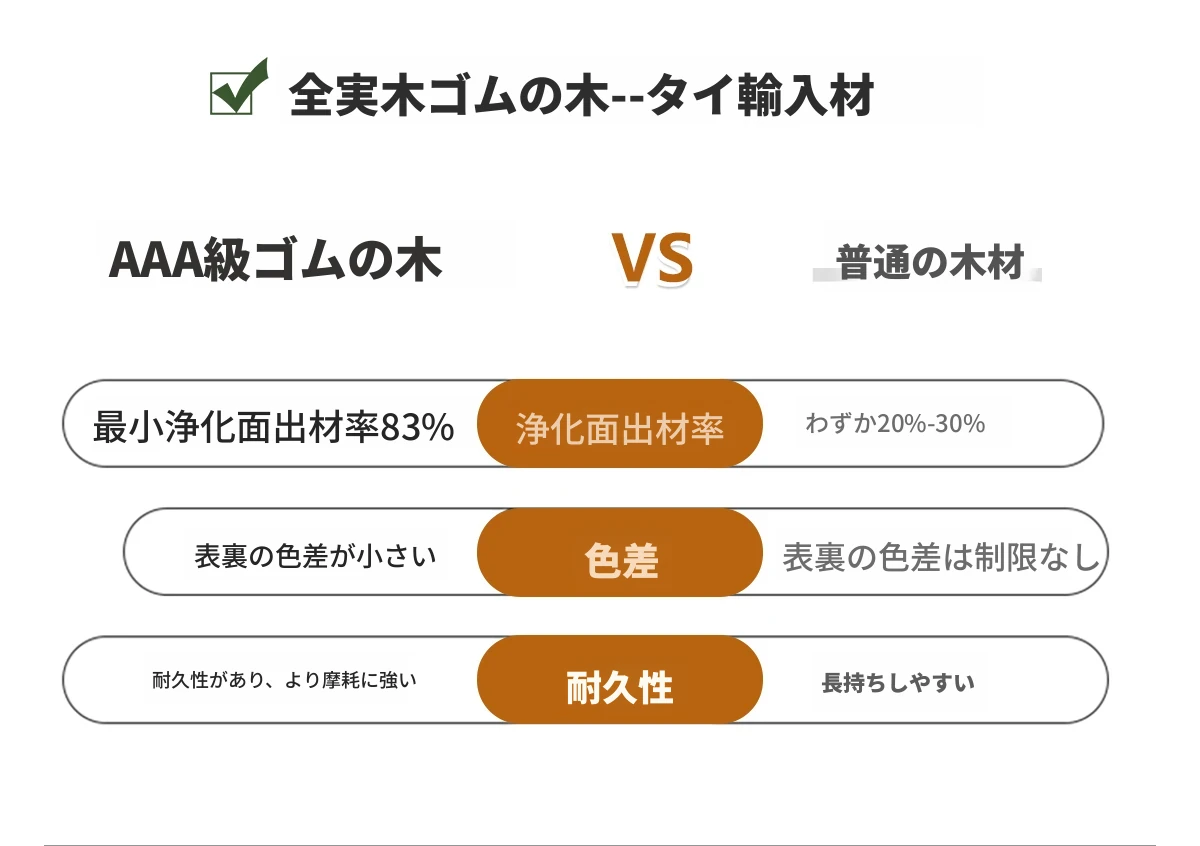Click the orange 耐久性 pill
The width and height of the screenshot is (1200, 846).
(x=620, y=680)
